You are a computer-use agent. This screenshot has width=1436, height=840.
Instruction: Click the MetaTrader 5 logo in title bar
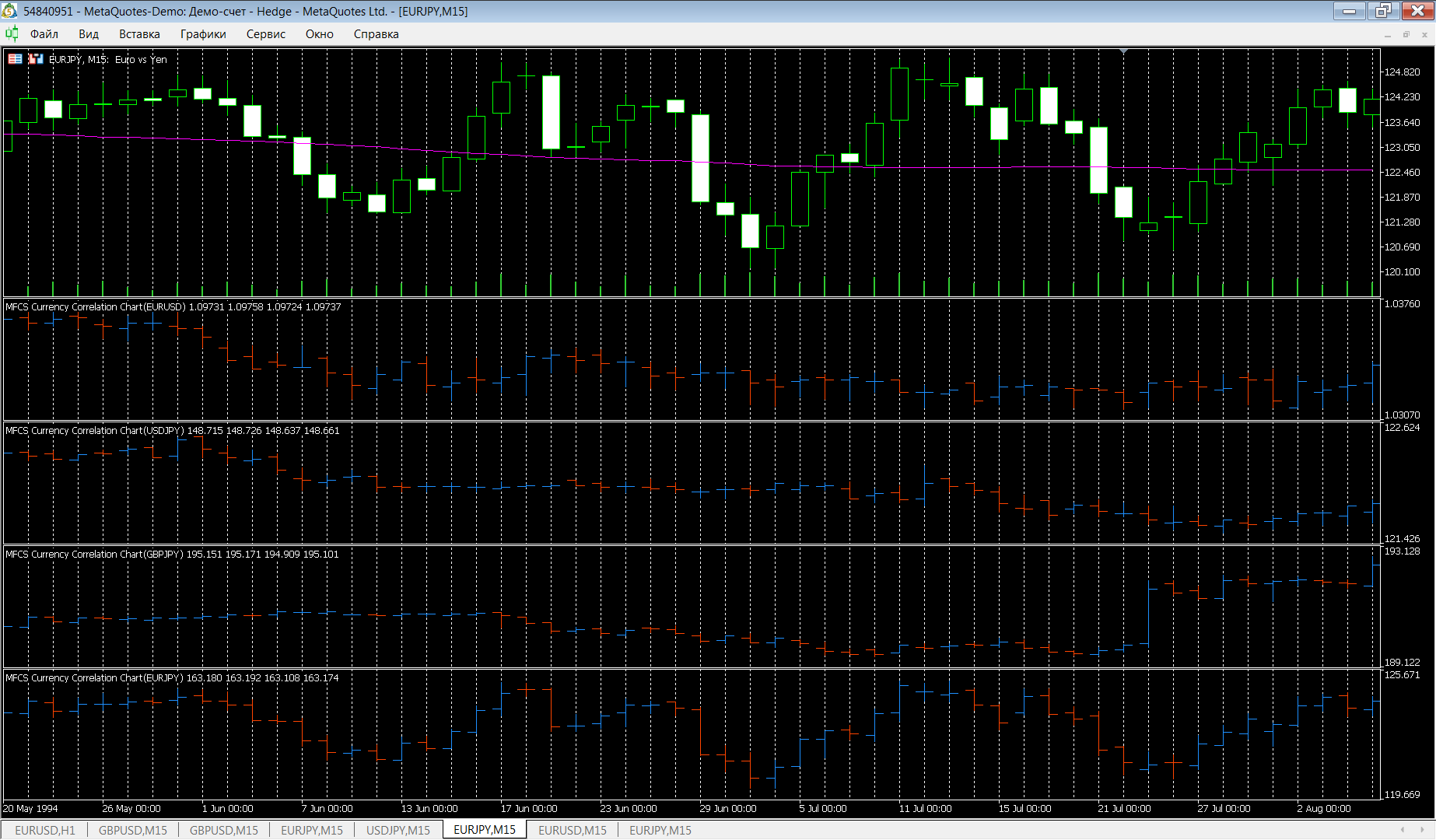pyautogui.click(x=10, y=11)
